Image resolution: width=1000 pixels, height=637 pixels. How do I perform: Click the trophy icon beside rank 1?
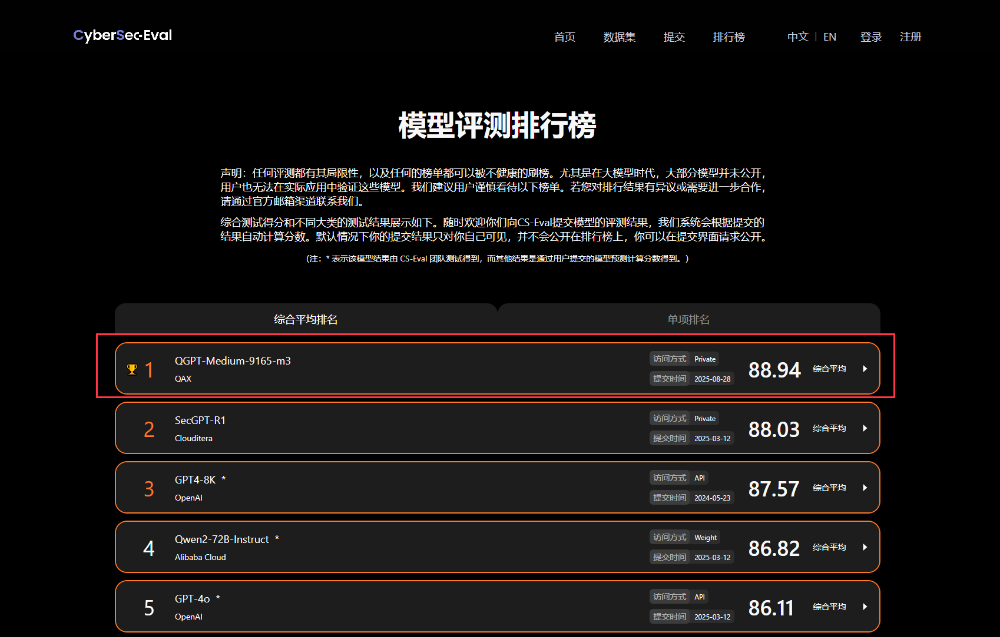pos(132,369)
